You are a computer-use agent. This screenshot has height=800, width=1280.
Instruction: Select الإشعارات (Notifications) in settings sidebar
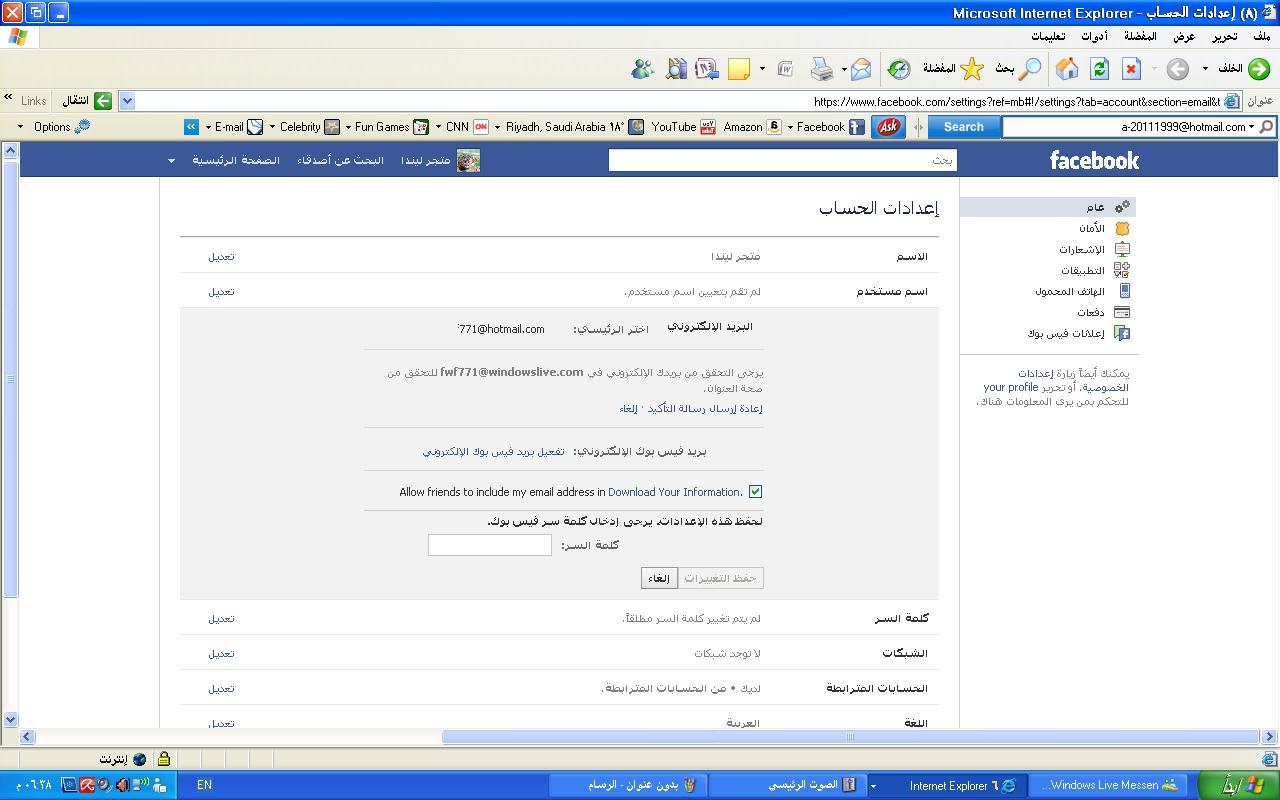[x=1082, y=249]
